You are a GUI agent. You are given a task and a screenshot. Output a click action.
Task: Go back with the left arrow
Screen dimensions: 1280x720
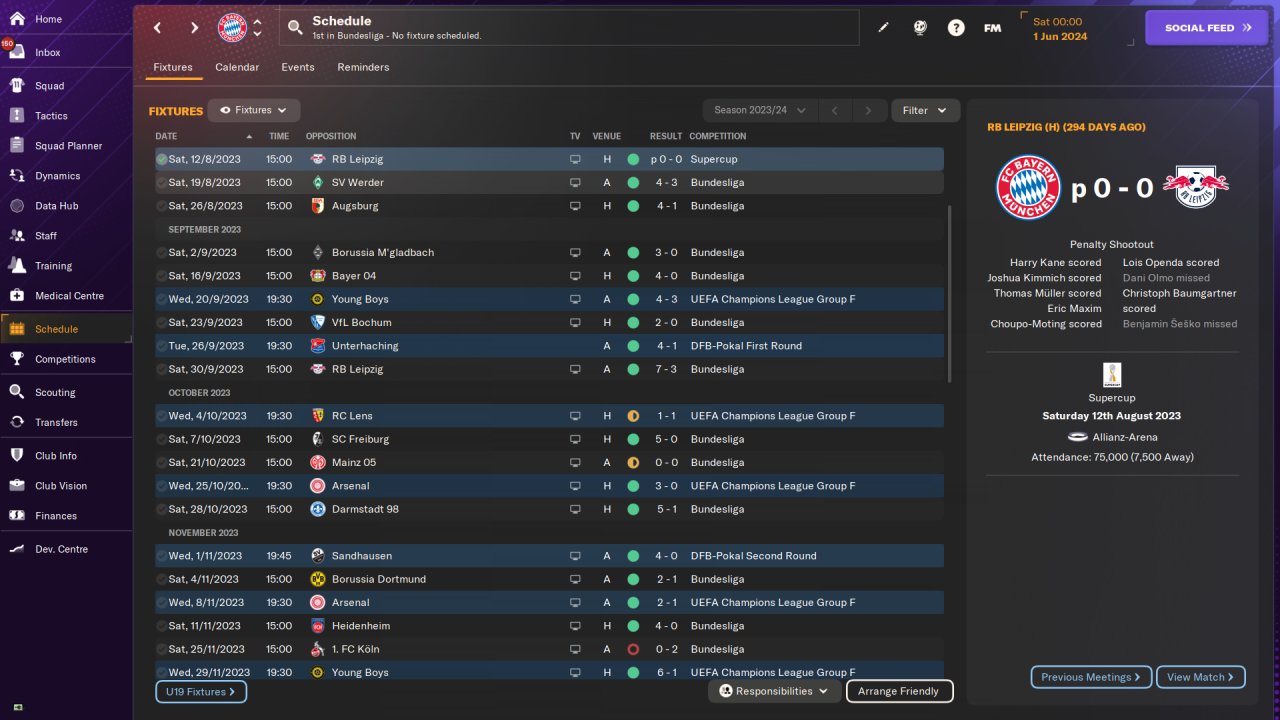(x=157, y=28)
